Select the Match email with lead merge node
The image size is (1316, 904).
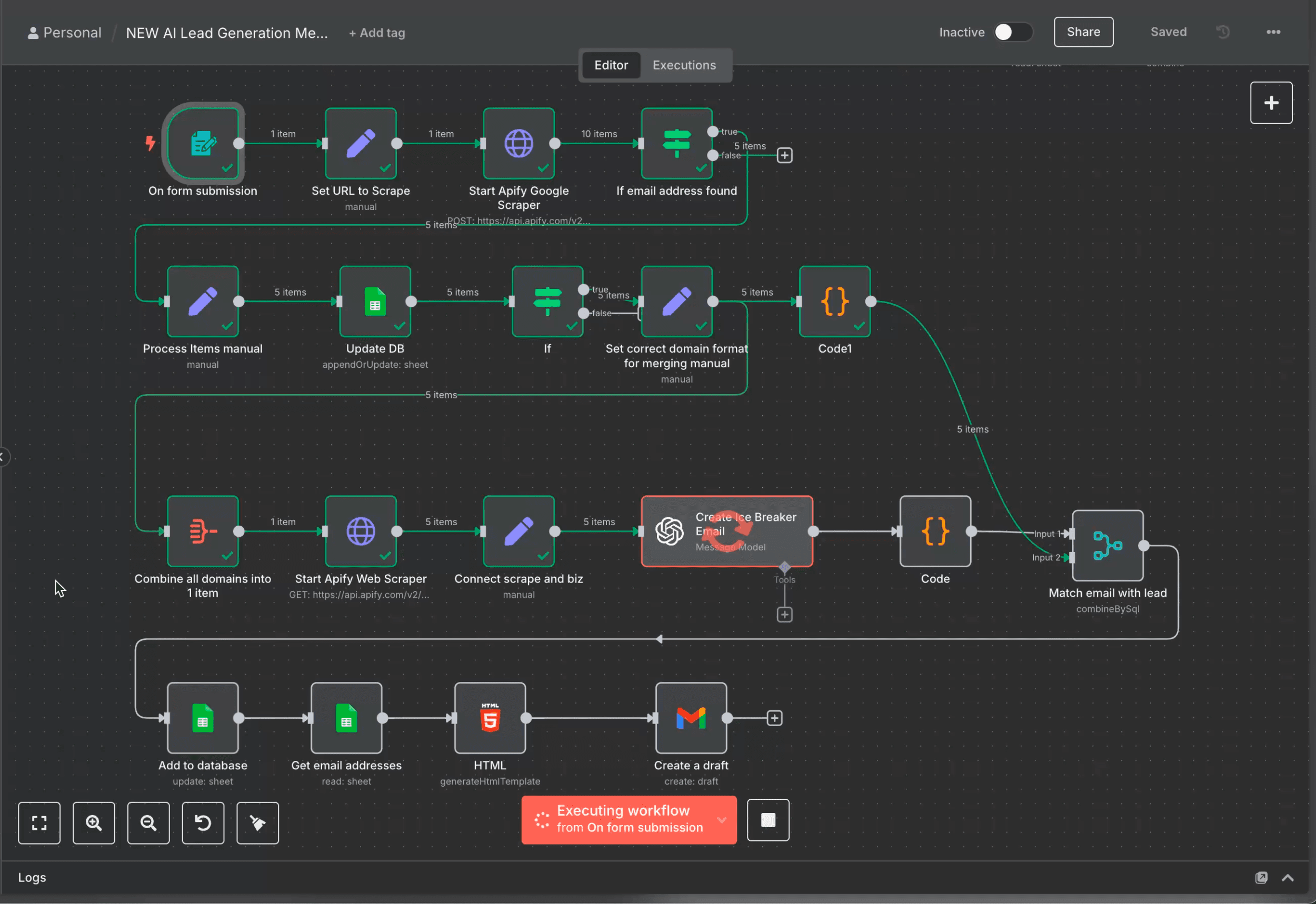(1107, 546)
